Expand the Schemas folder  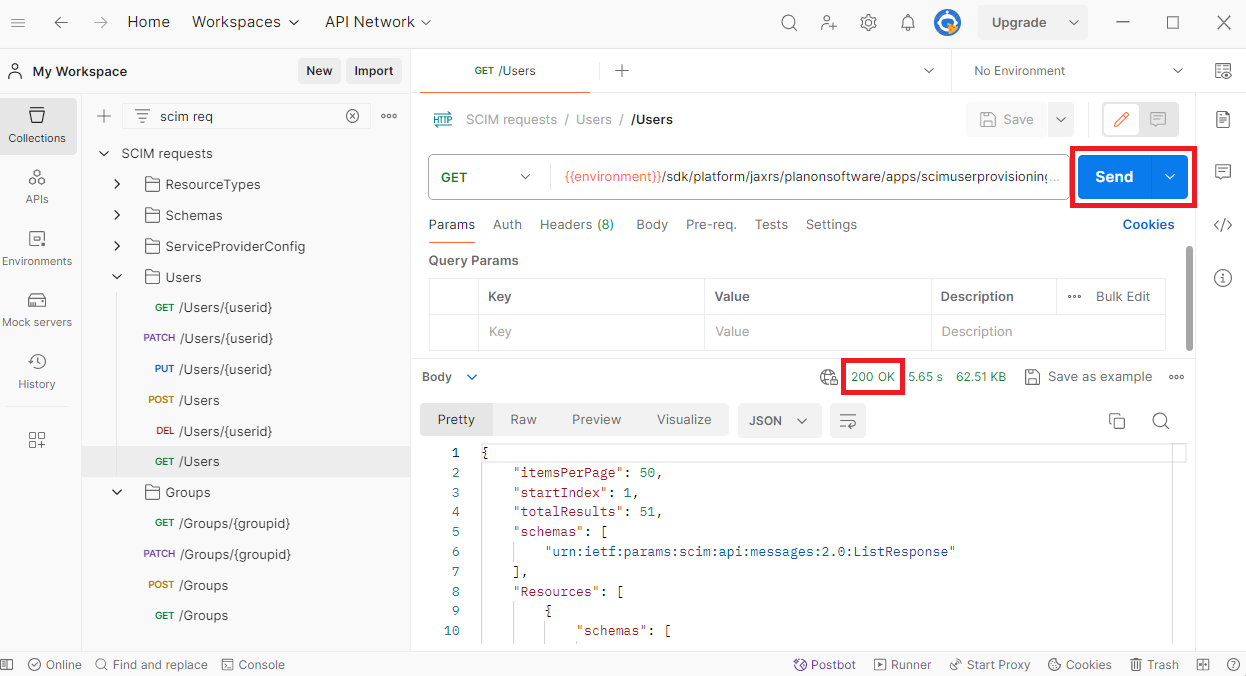tap(117, 215)
